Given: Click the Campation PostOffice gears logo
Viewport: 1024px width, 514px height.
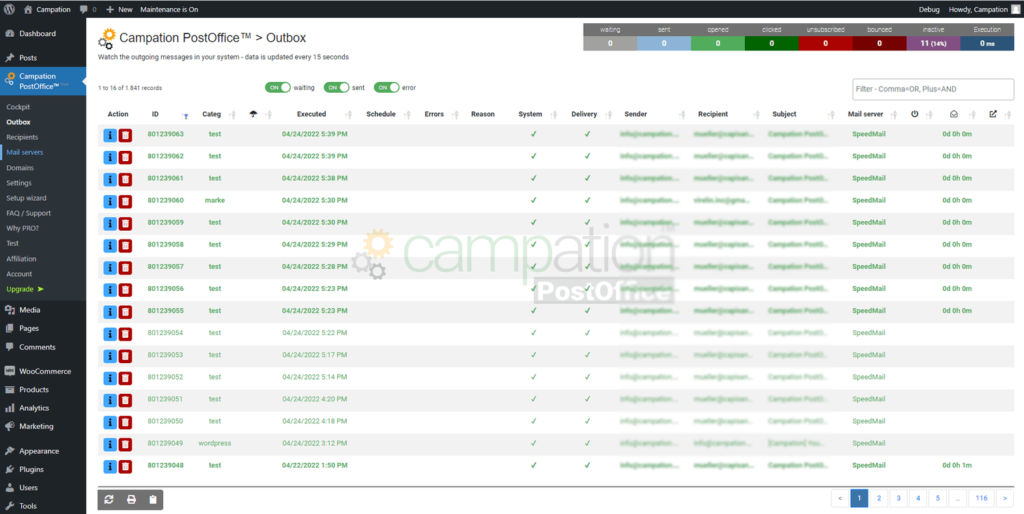Looking at the screenshot, I should [107, 39].
